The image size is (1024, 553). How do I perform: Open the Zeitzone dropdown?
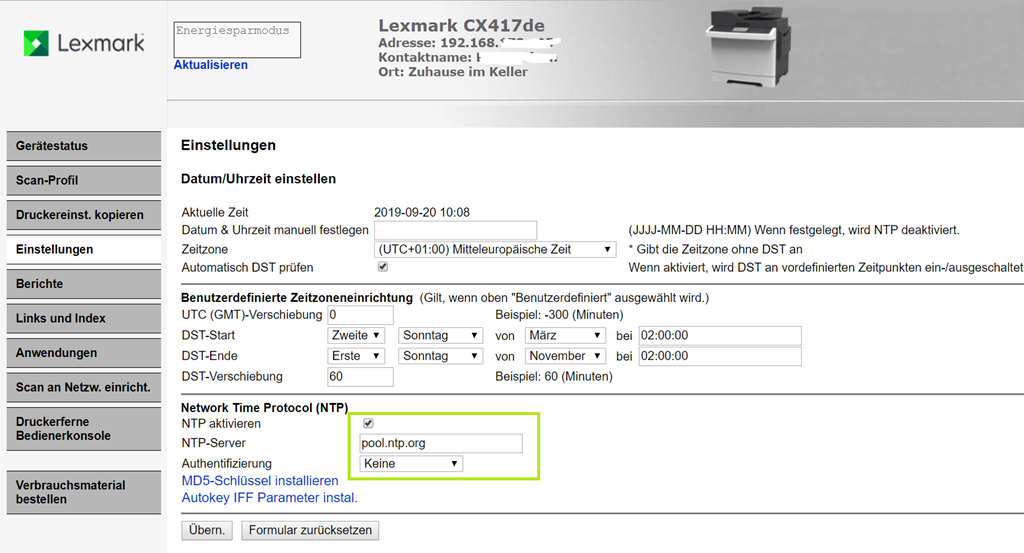coord(495,249)
